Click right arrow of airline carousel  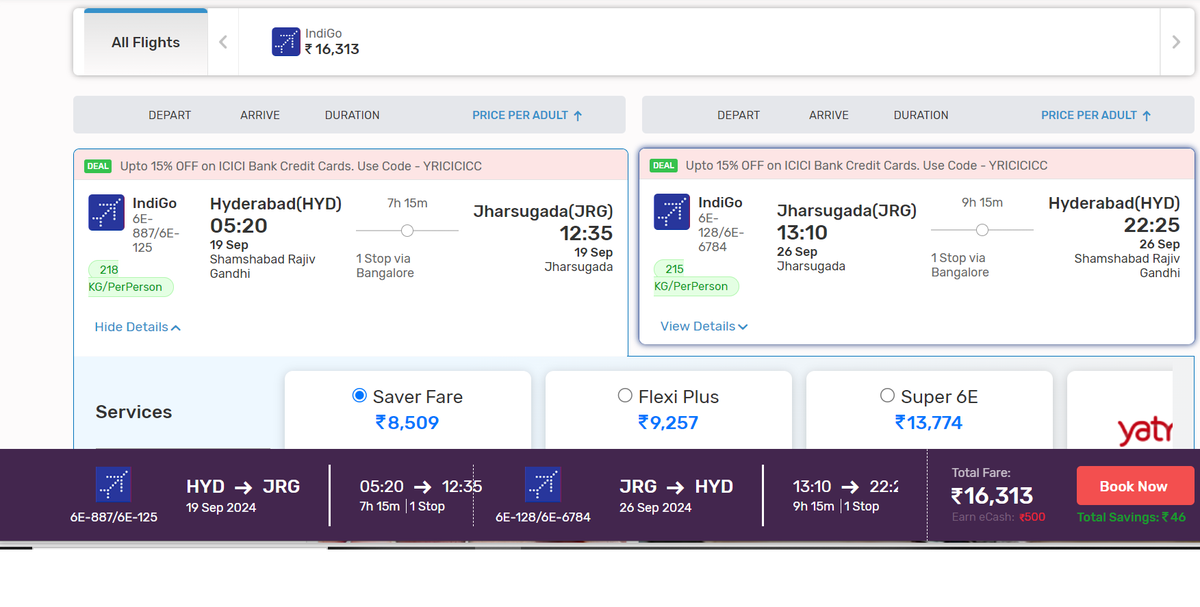1176,42
